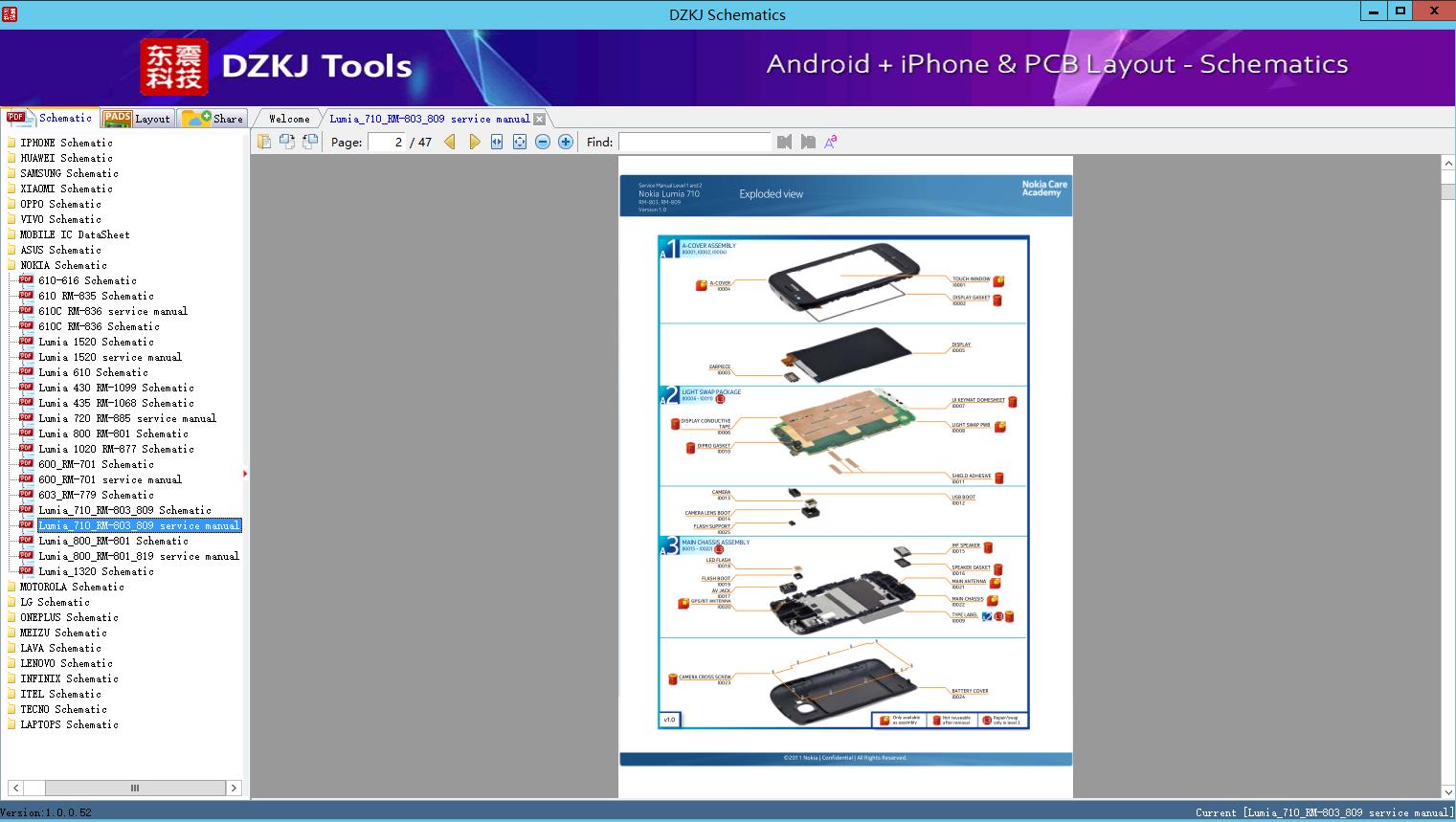Image resolution: width=1456 pixels, height=822 pixels.
Task: Open the ITEL Schematic folder
Action: (60, 694)
